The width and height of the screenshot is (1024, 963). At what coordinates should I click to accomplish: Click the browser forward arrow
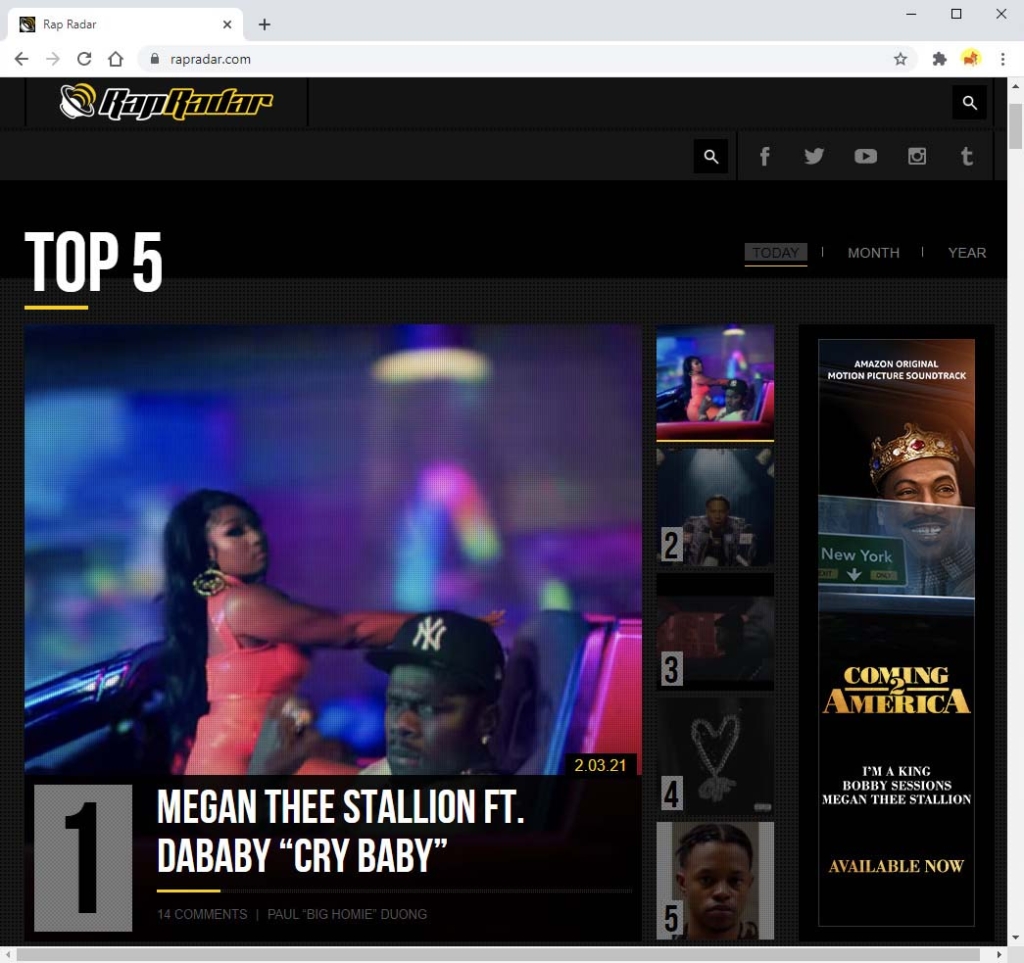click(53, 59)
